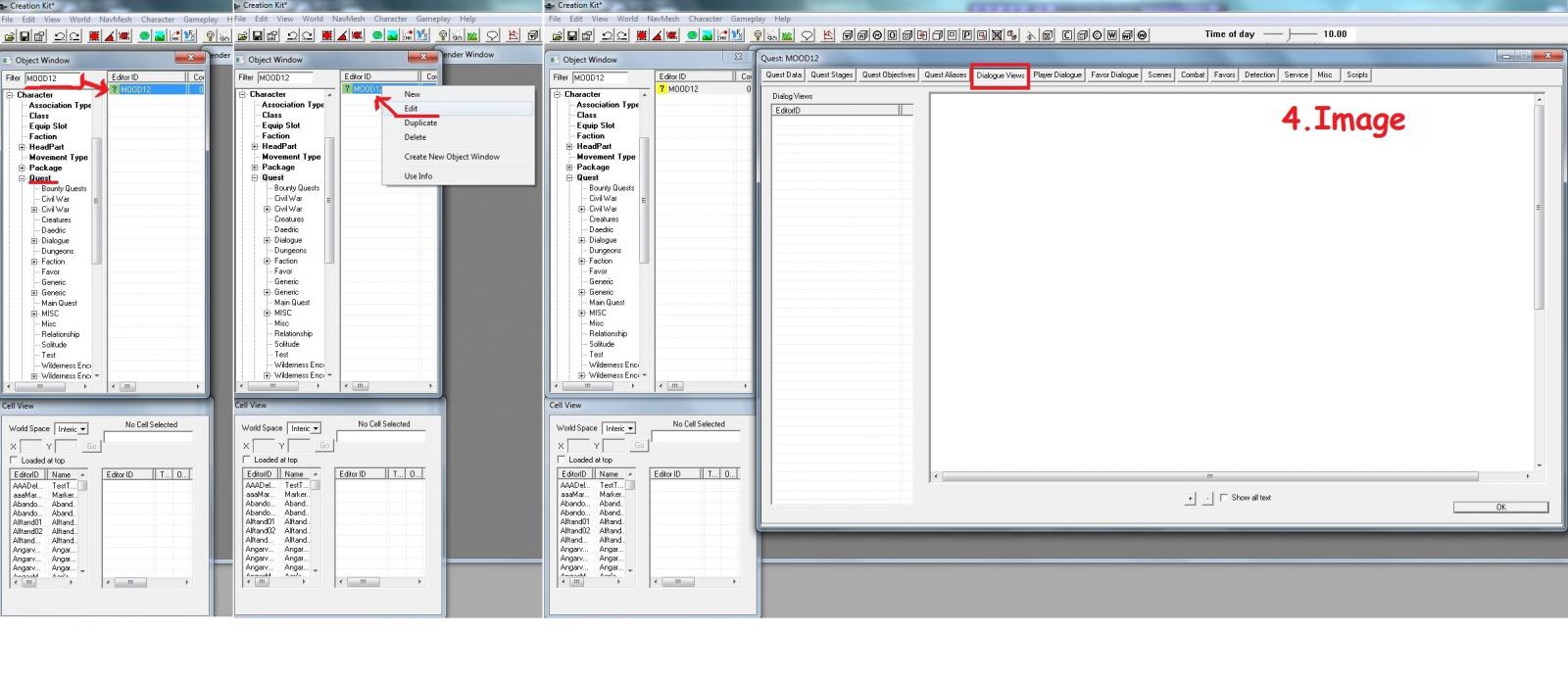Image resolution: width=1568 pixels, height=683 pixels.
Task: Click boxed C icon in right toolbar
Action: 1067,35
